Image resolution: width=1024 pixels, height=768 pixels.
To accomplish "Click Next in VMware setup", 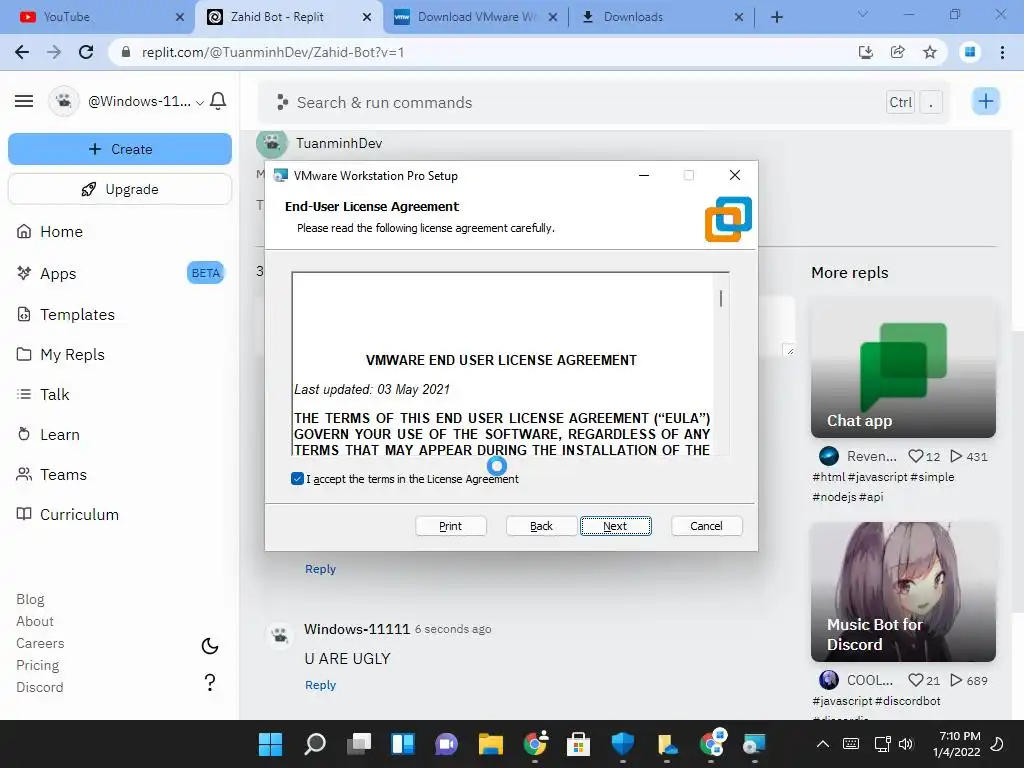I will coord(616,526).
